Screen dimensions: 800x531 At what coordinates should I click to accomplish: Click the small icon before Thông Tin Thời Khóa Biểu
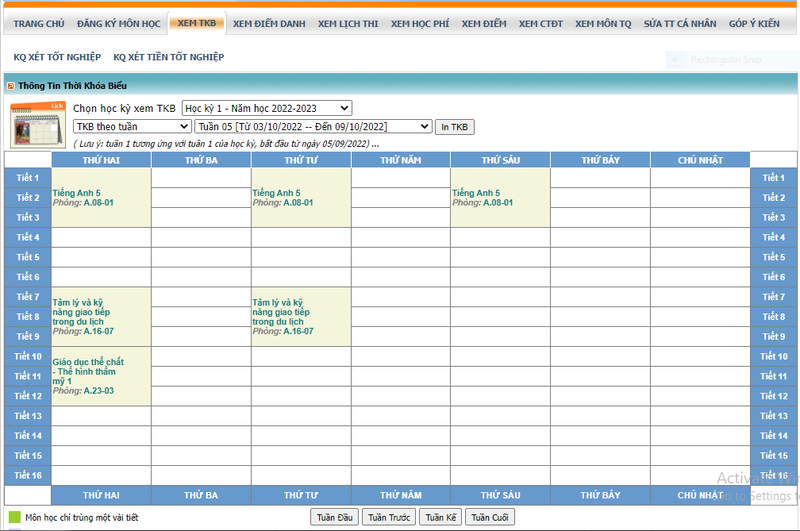click(x=11, y=86)
